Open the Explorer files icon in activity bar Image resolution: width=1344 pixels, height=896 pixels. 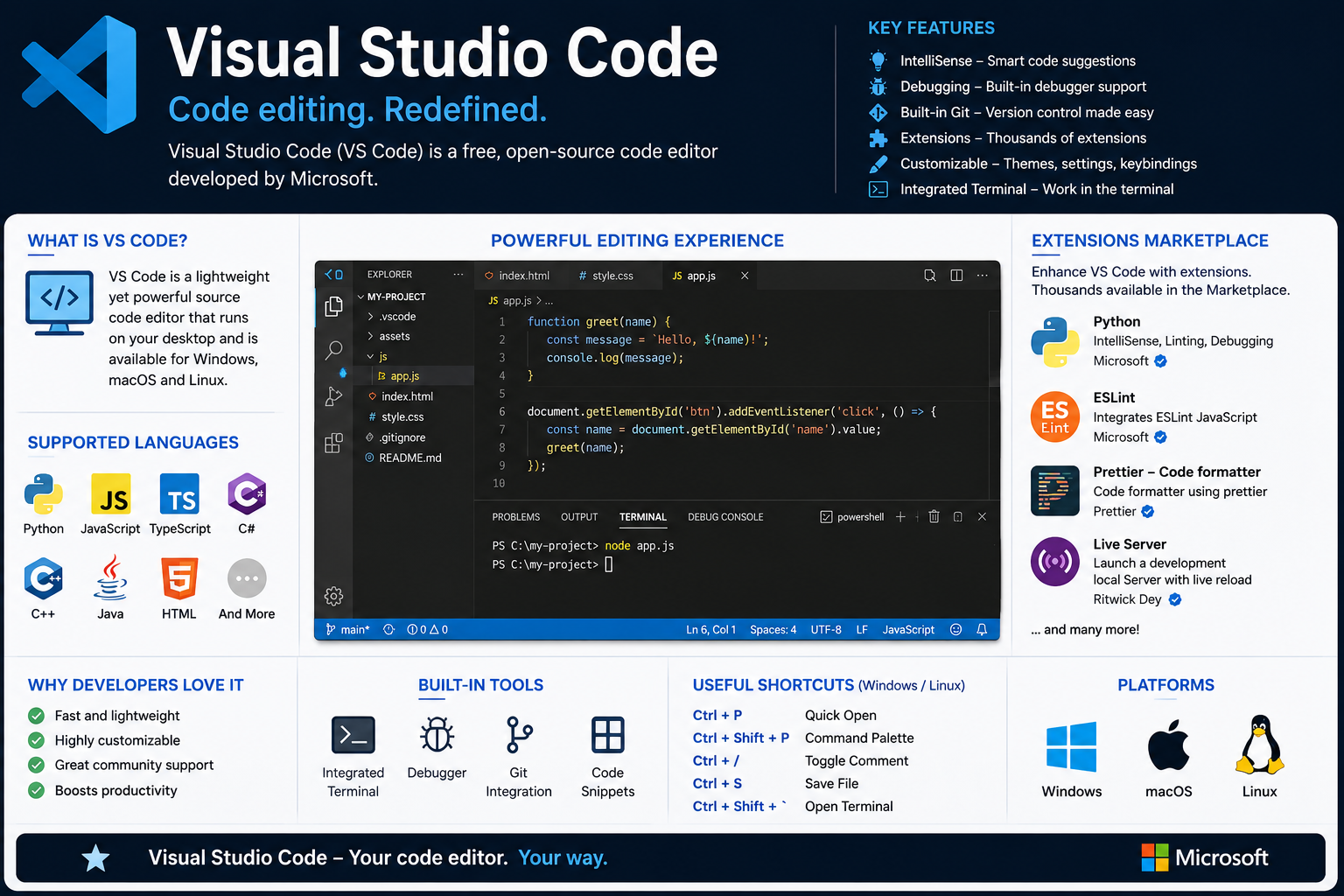(333, 306)
